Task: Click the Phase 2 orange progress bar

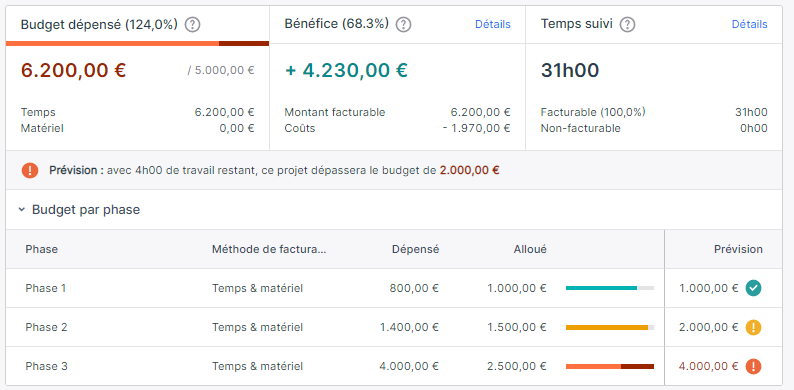Action: coord(610,327)
